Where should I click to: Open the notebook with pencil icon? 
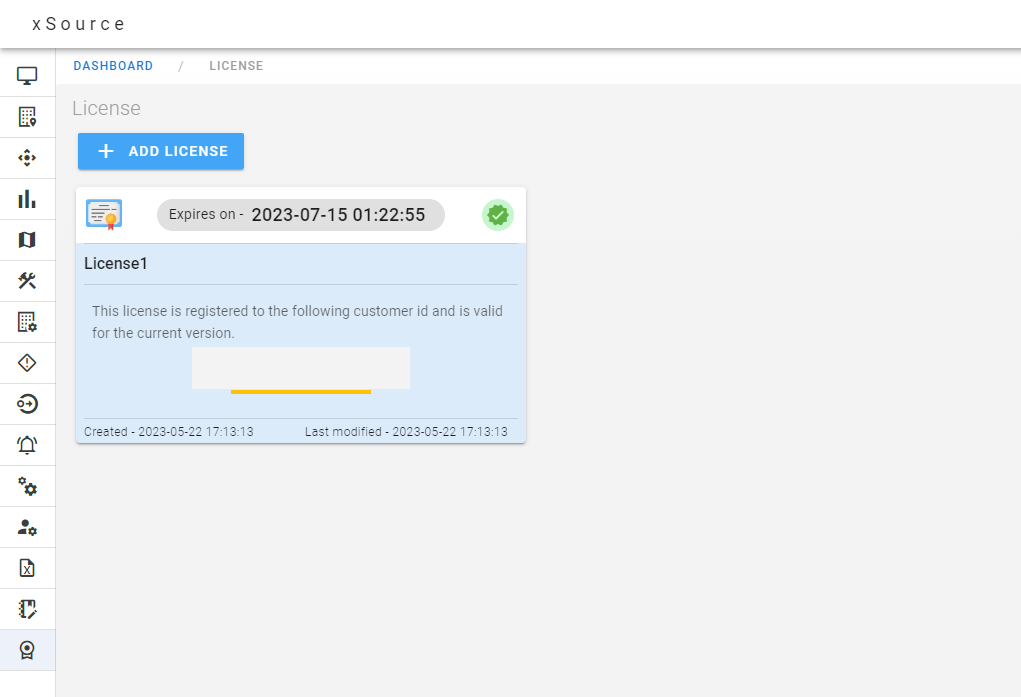coord(27,609)
